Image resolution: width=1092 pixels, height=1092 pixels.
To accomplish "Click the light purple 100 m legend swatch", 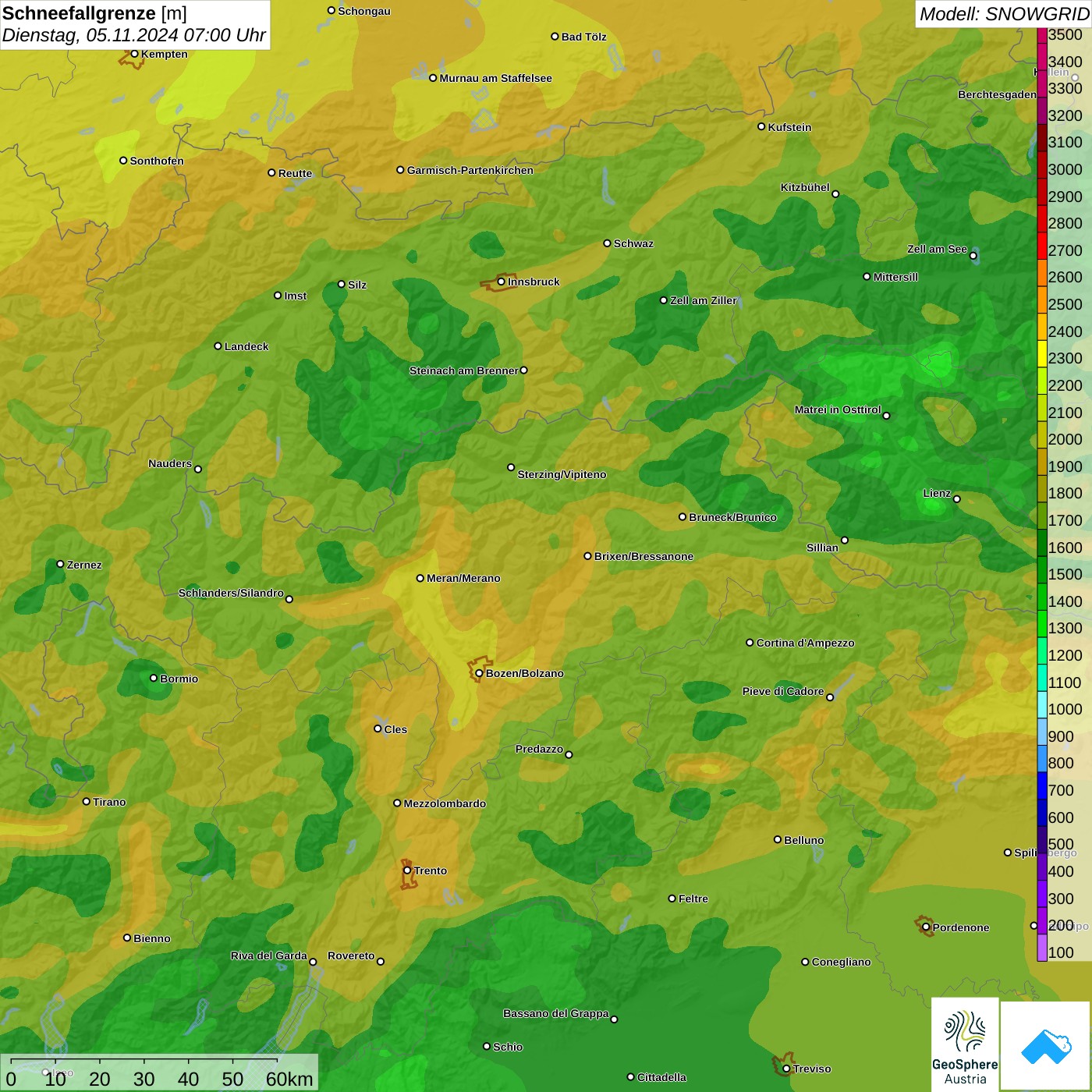I will tap(1042, 948).
